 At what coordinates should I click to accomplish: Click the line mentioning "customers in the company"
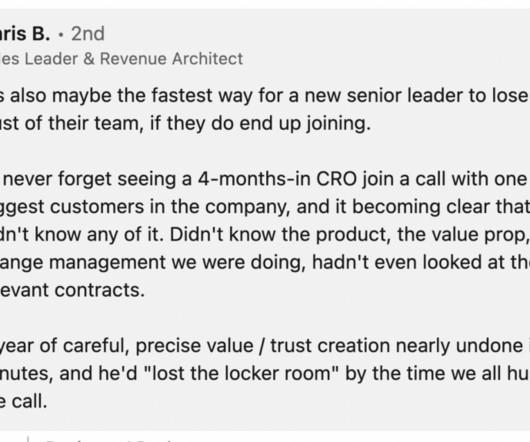265,206
